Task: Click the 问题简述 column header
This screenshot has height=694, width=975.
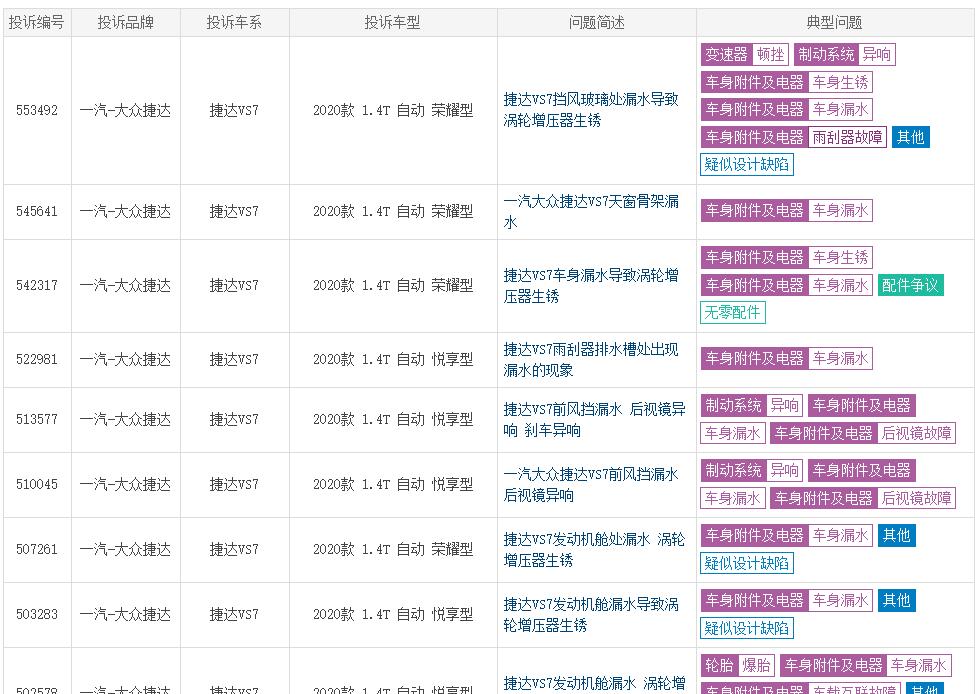Action: point(596,22)
